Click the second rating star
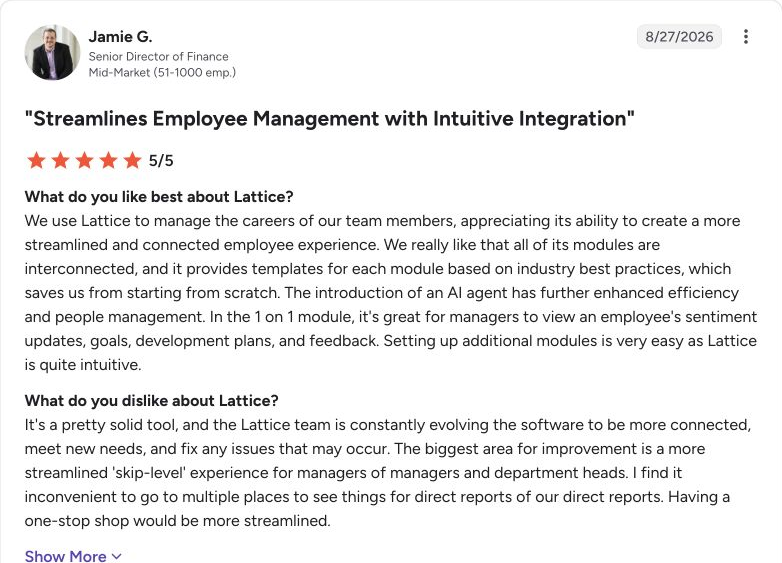This screenshot has width=782, height=563. click(x=60, y=161)
